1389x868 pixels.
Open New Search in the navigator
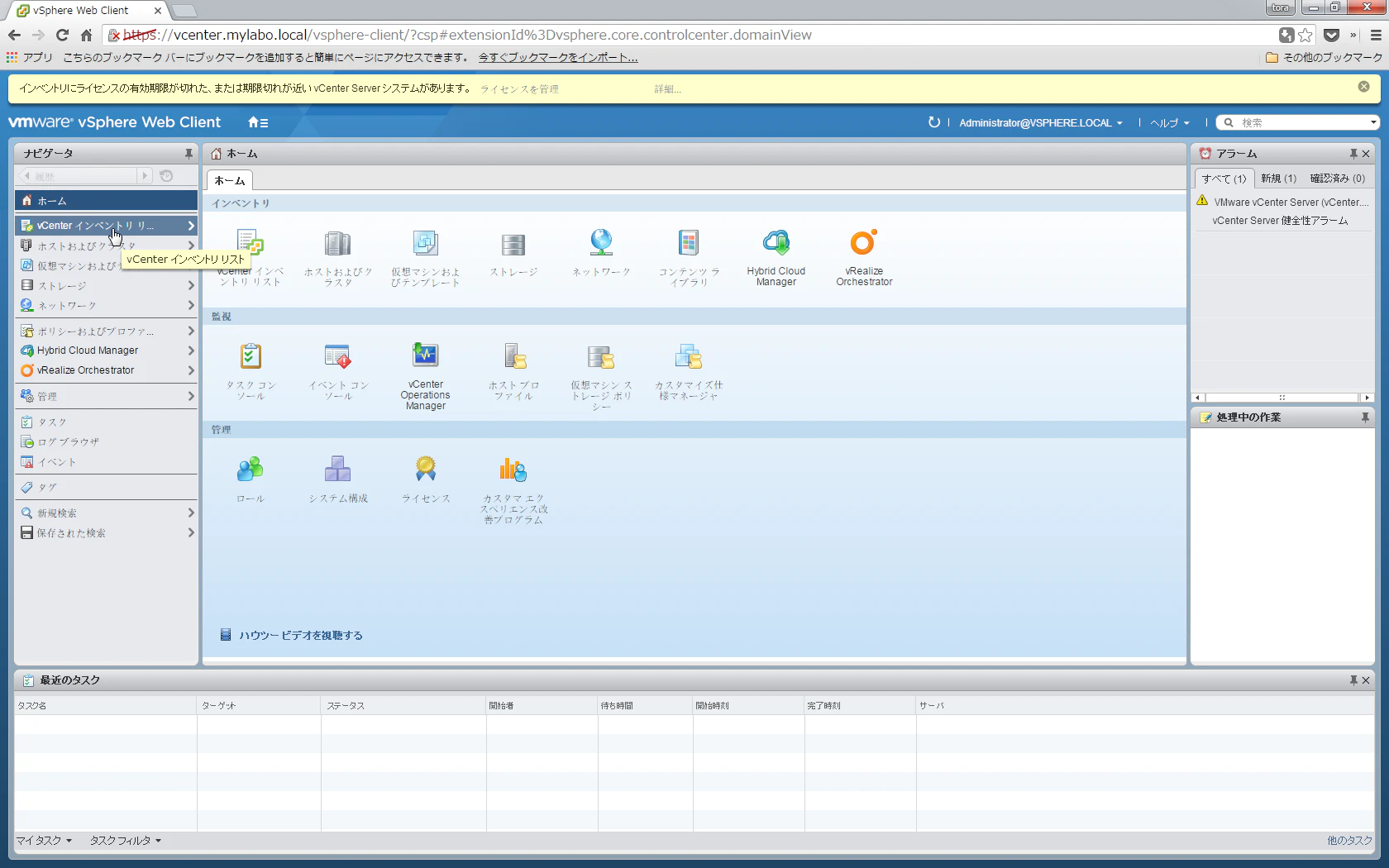(106, 513)
